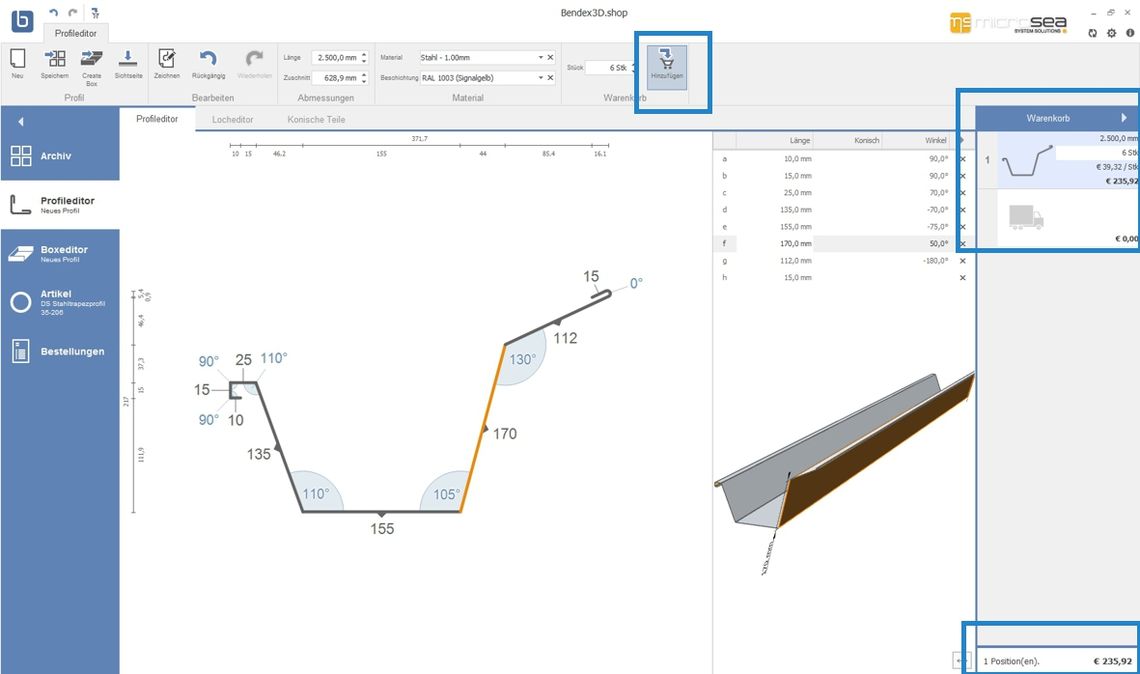Screen dimensions: 1140x674
Task: Click the Länge stepper arrows
Action: [364, 57]
